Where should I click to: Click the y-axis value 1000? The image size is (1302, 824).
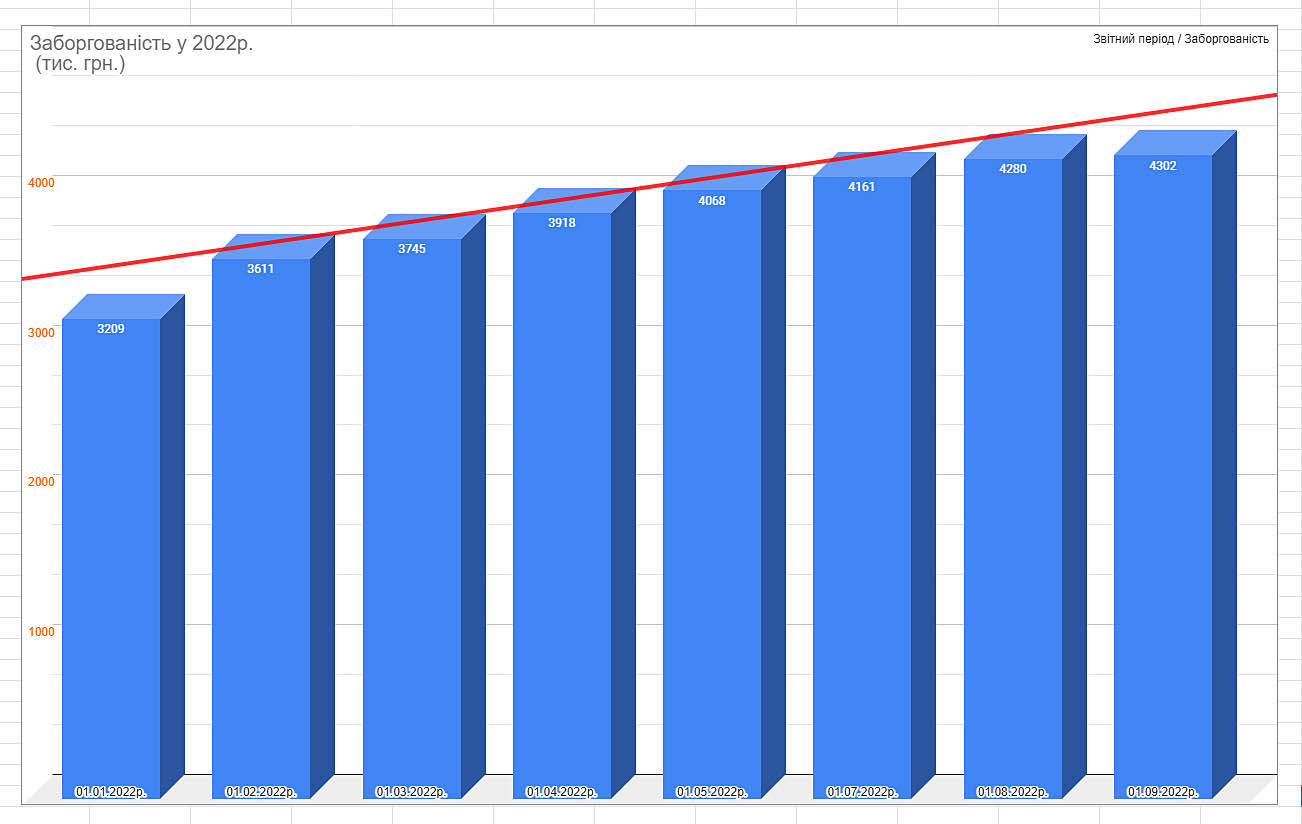click(x=41, y=631)
